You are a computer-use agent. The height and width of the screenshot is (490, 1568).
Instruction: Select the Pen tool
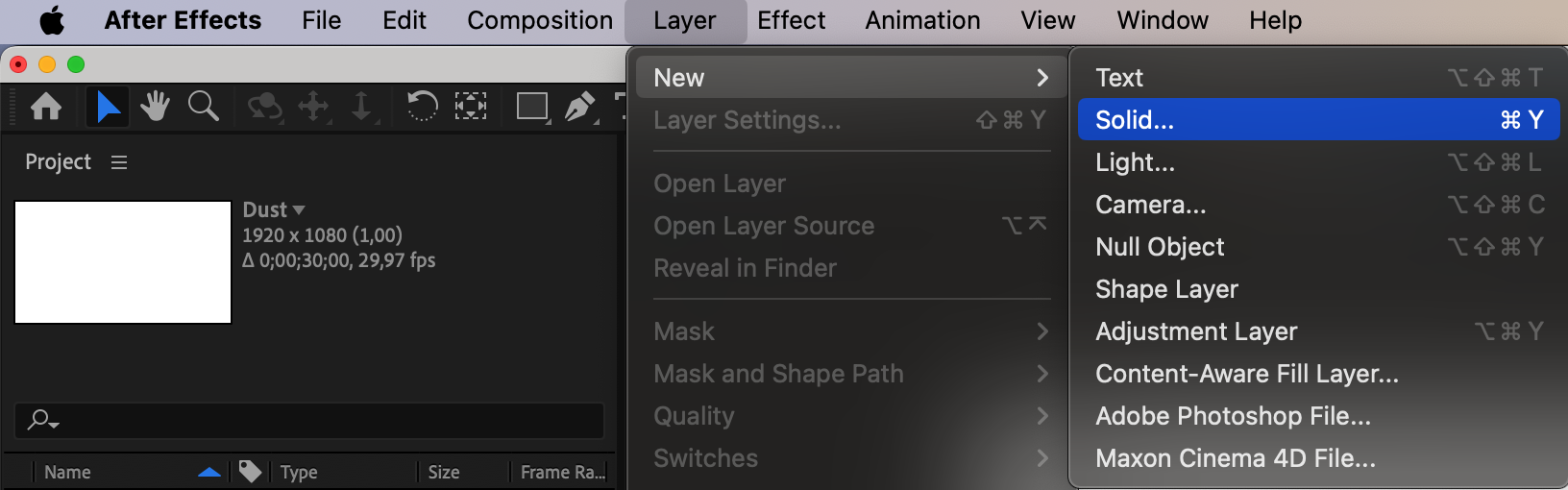tap(579, 106)
